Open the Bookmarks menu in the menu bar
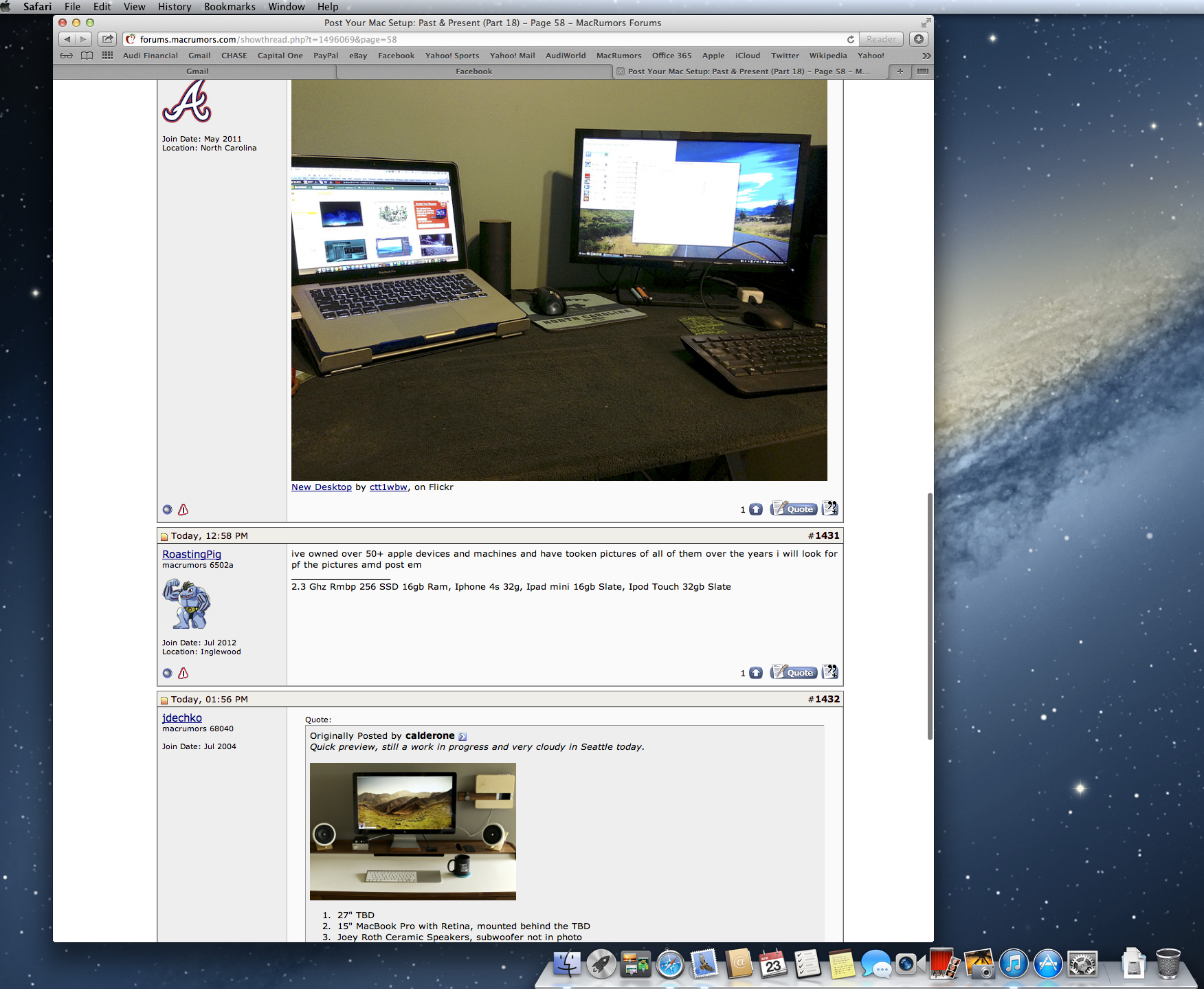The width and height of the screenshot is (1204, 989). (230, 7)
